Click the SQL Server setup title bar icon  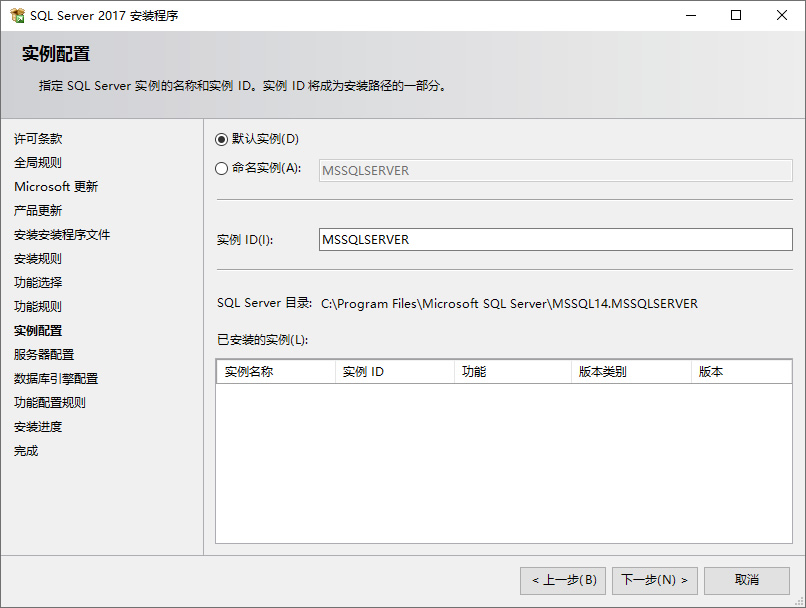point(17,16)
